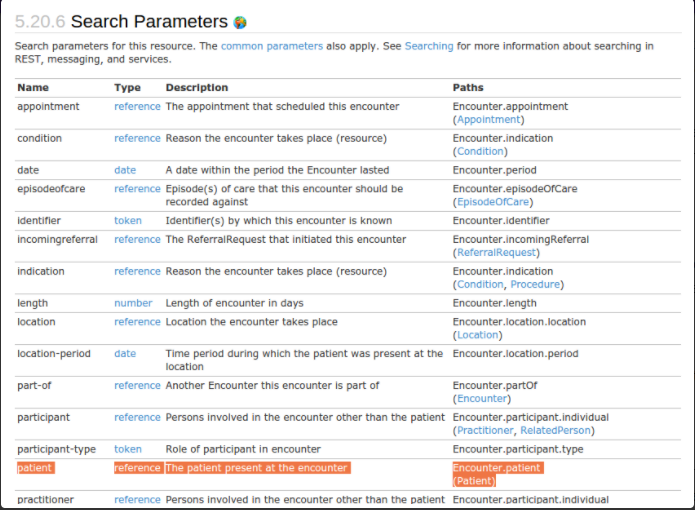Click the reference type link for appointment

(x=137, y=106)
